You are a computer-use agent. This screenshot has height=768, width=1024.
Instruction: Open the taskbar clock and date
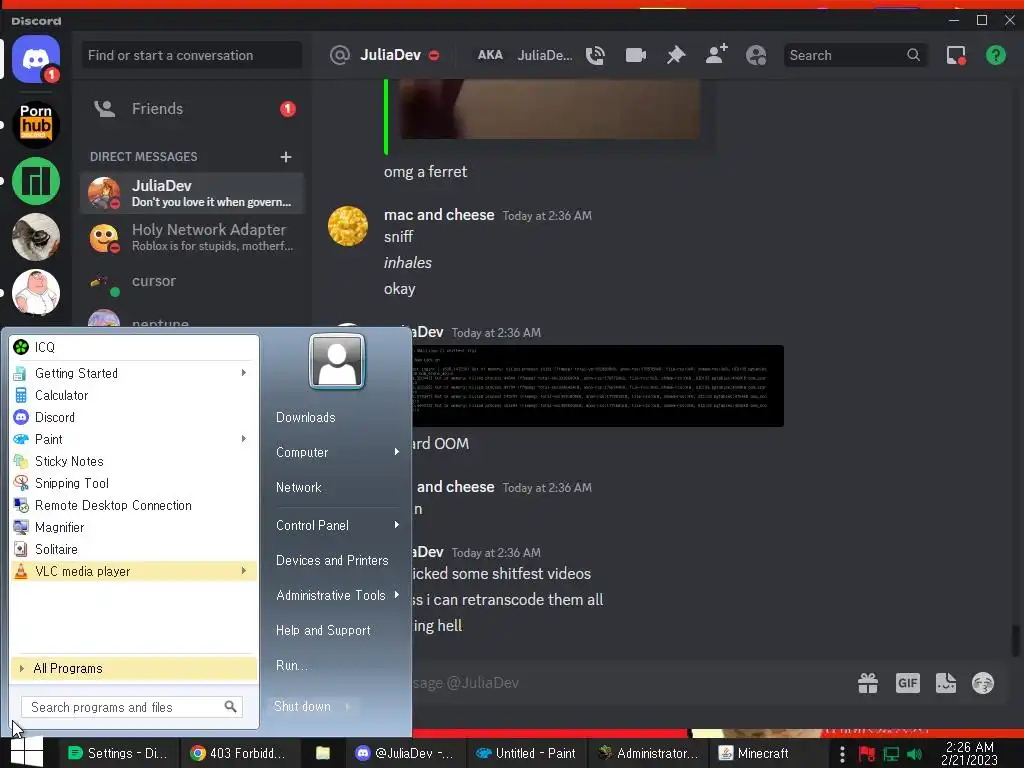point(969,753)
